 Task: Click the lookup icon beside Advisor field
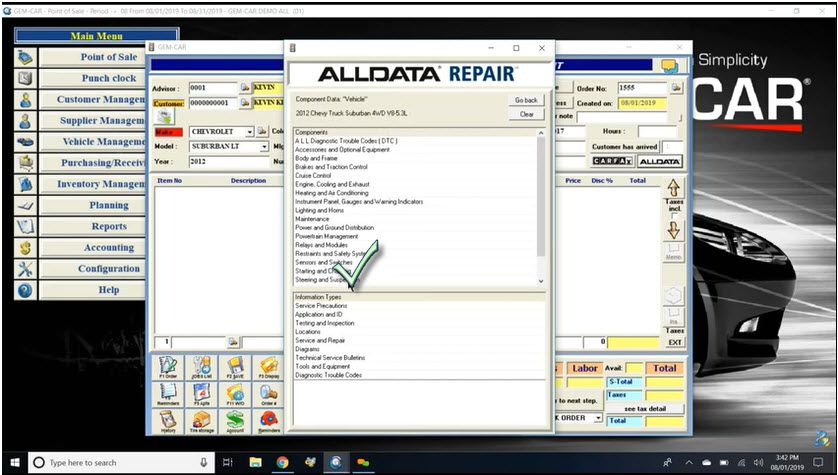245,87
